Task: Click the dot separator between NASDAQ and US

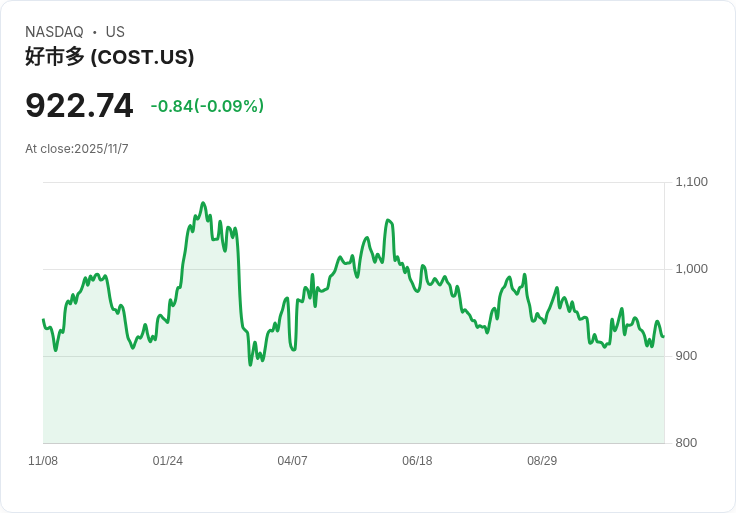Action: point(95,32)
